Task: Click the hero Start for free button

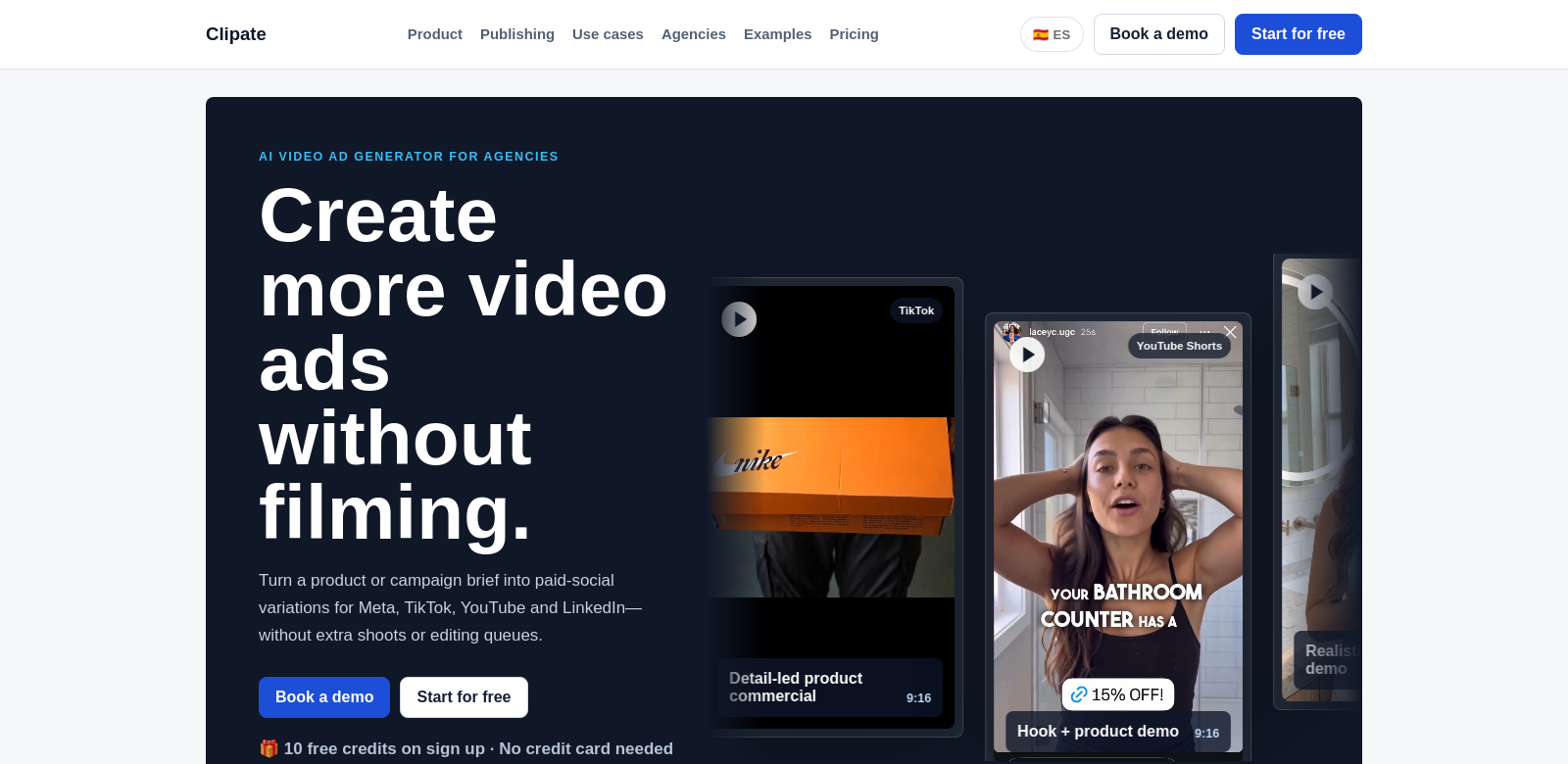Action: [464, 697]
